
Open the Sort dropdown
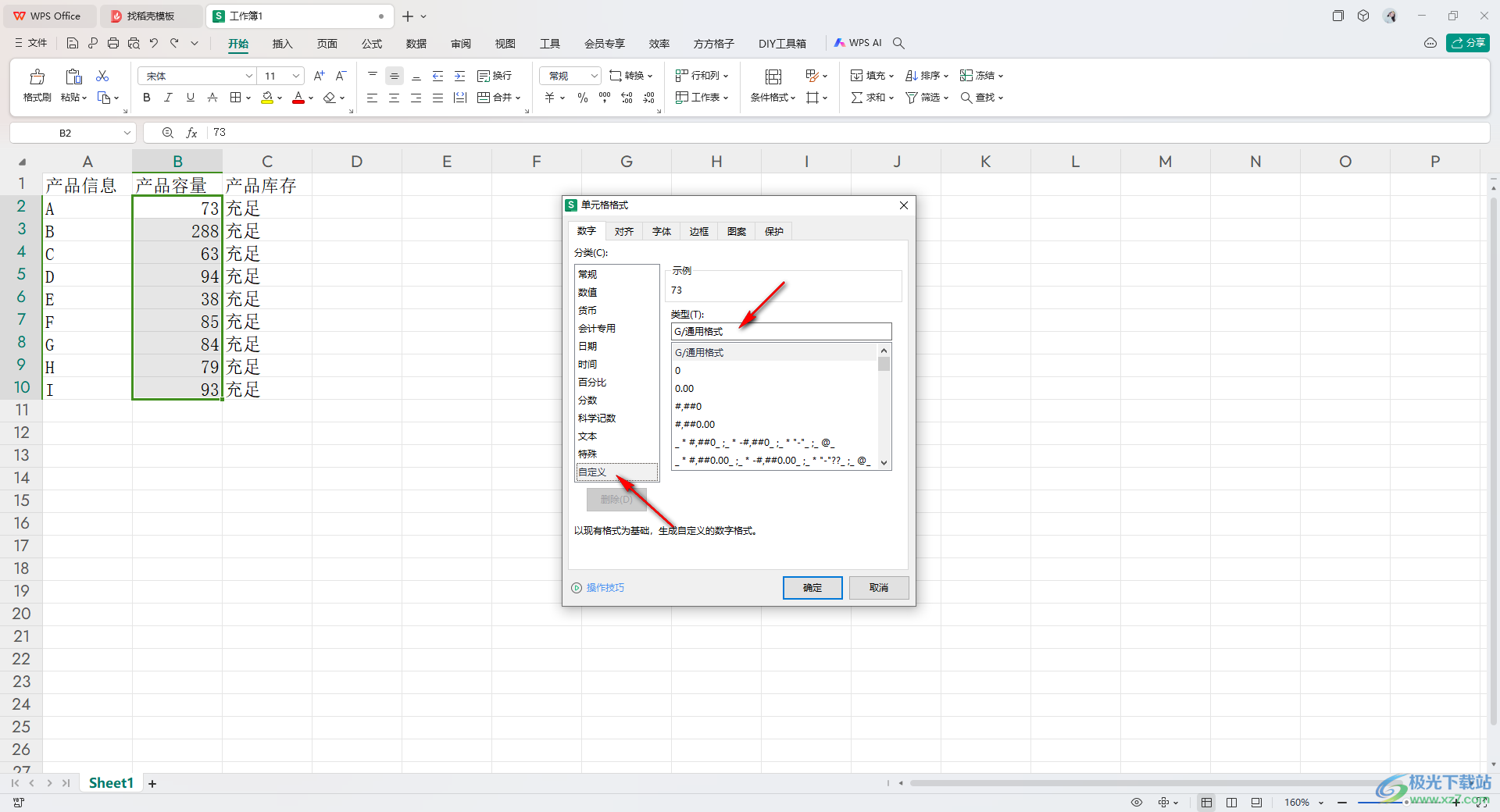pyautogui.click(x=927, y=76)
